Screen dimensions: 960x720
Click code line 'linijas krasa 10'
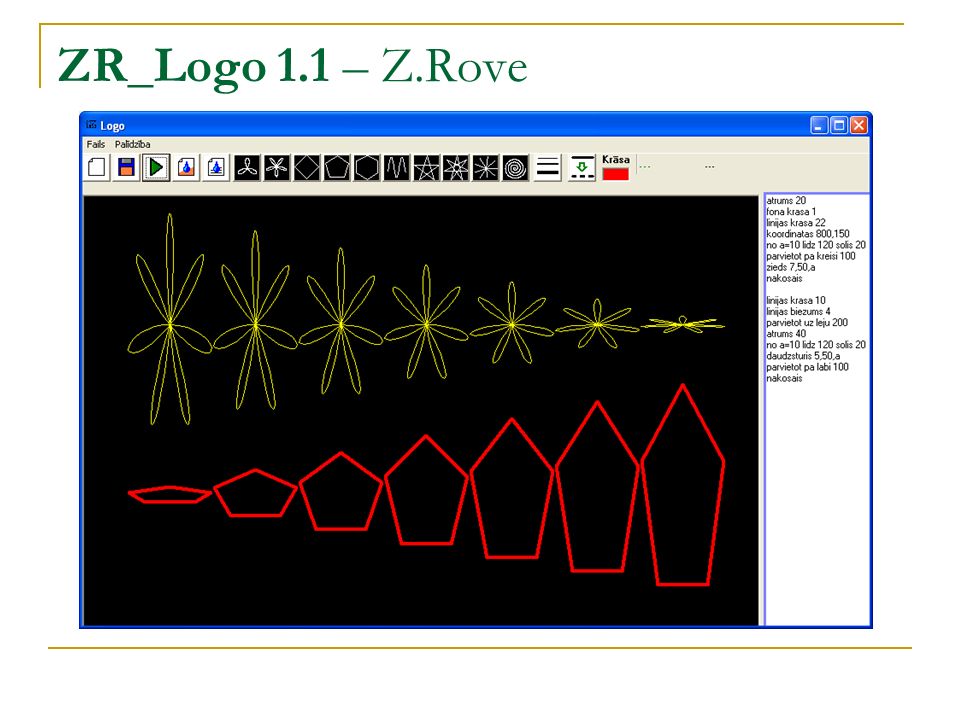(796, 300)
